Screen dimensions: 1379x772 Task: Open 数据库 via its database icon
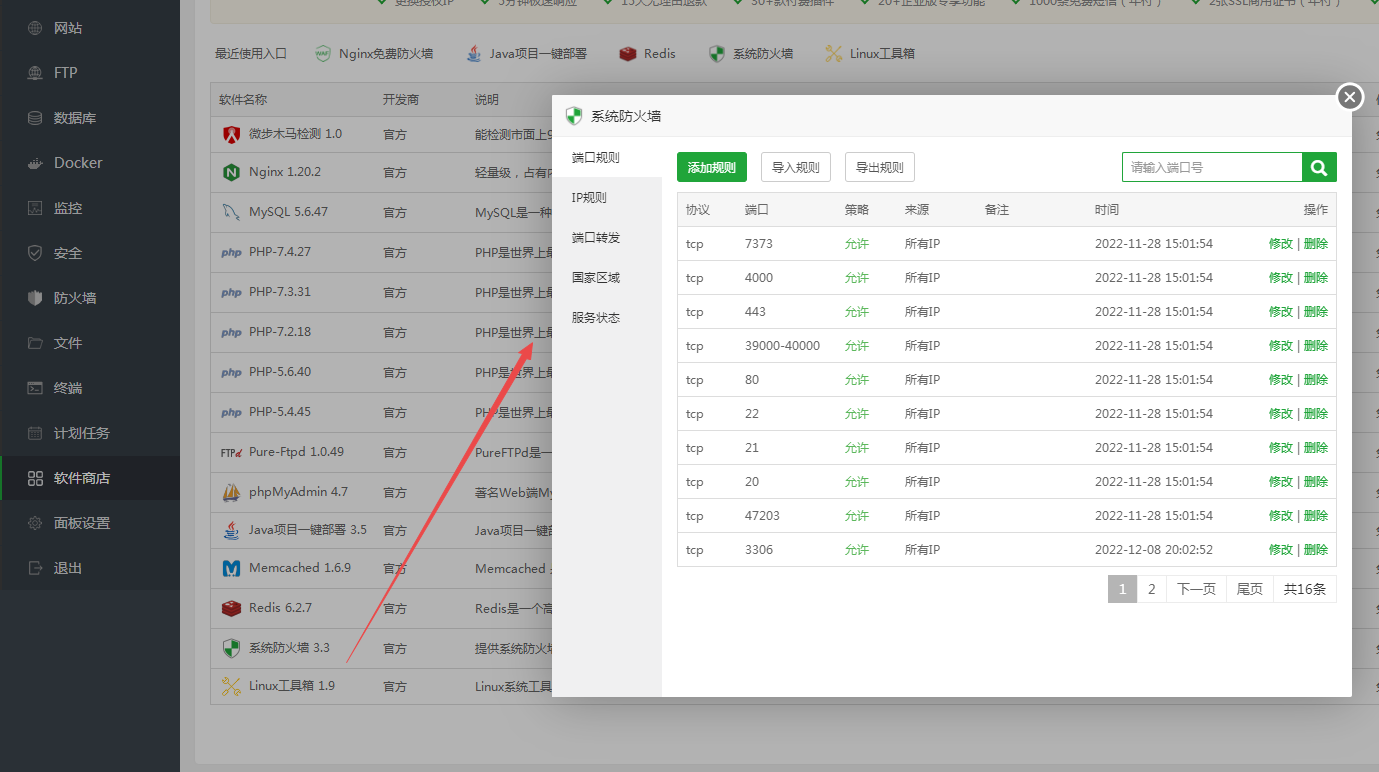[35, 118]
